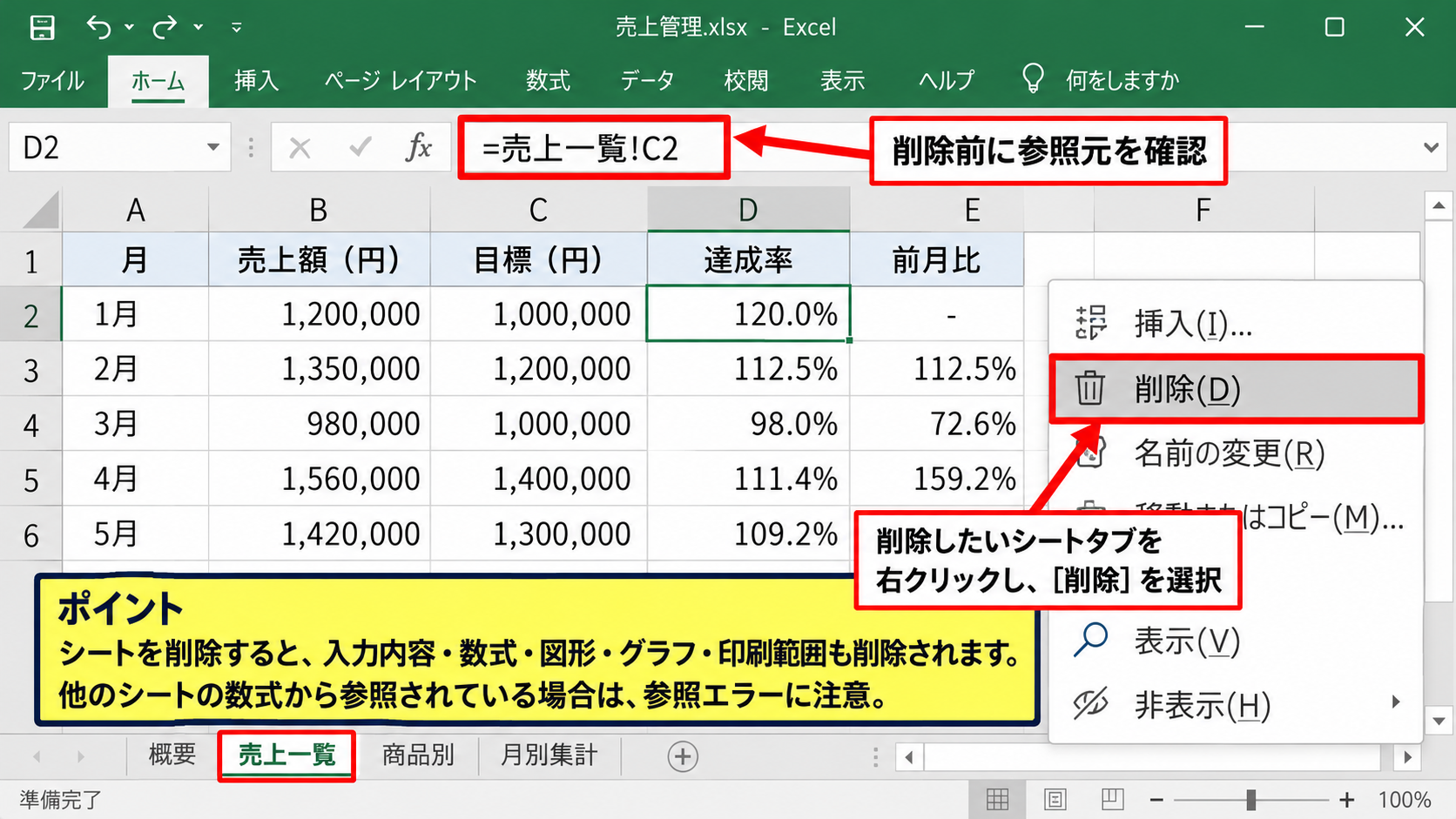Switch to the 商品別 sheet tab
Image resolution: width=1456 pixels, height=819 pixels.
418,755
